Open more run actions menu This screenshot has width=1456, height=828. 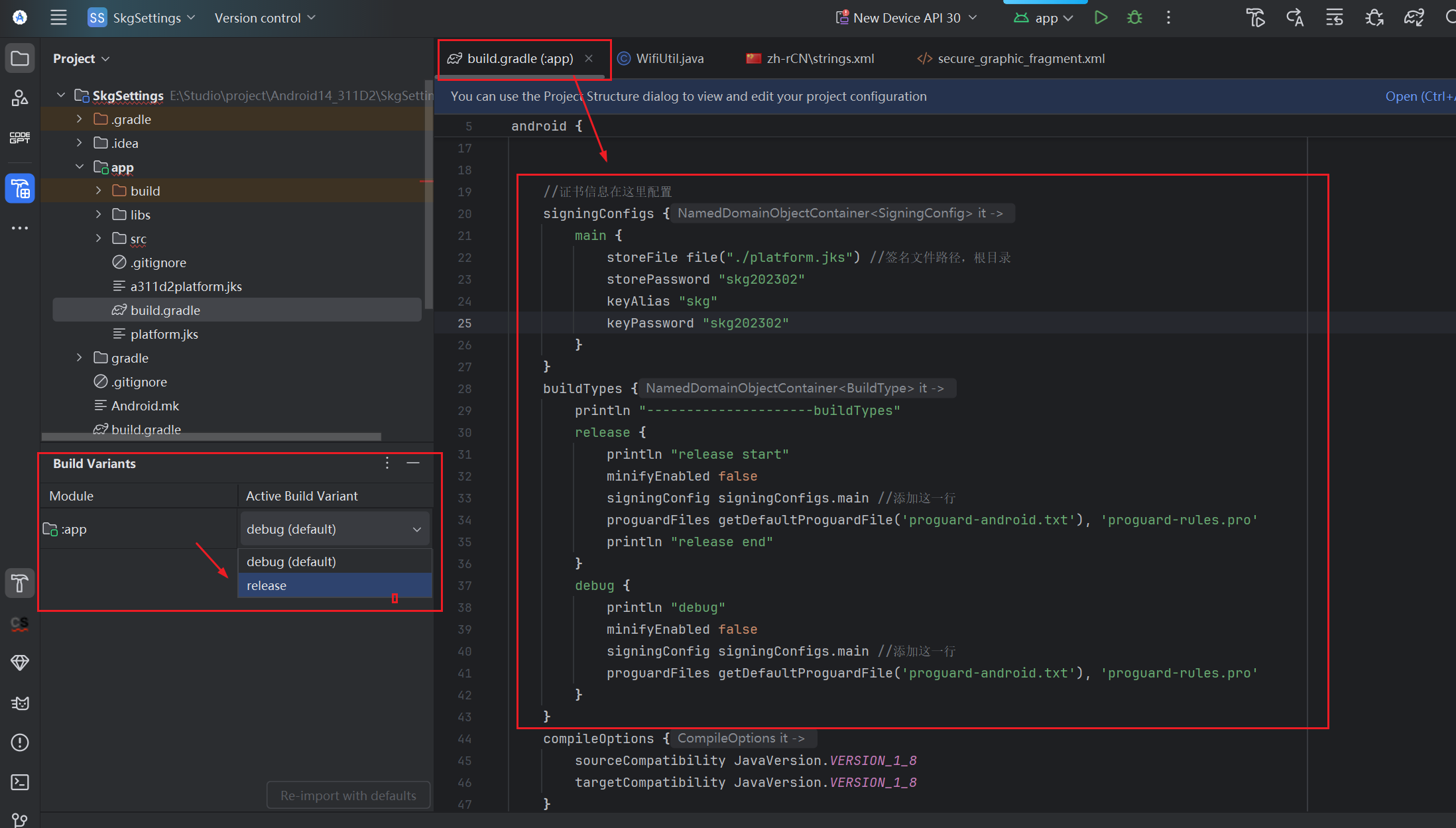click(1168, 18)
